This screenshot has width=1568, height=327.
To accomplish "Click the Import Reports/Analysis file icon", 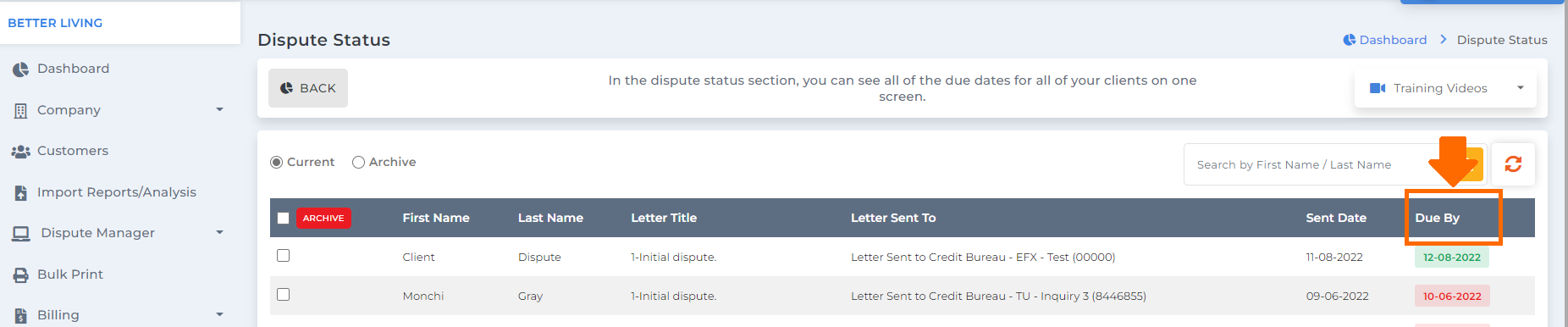I will point(20,192).
